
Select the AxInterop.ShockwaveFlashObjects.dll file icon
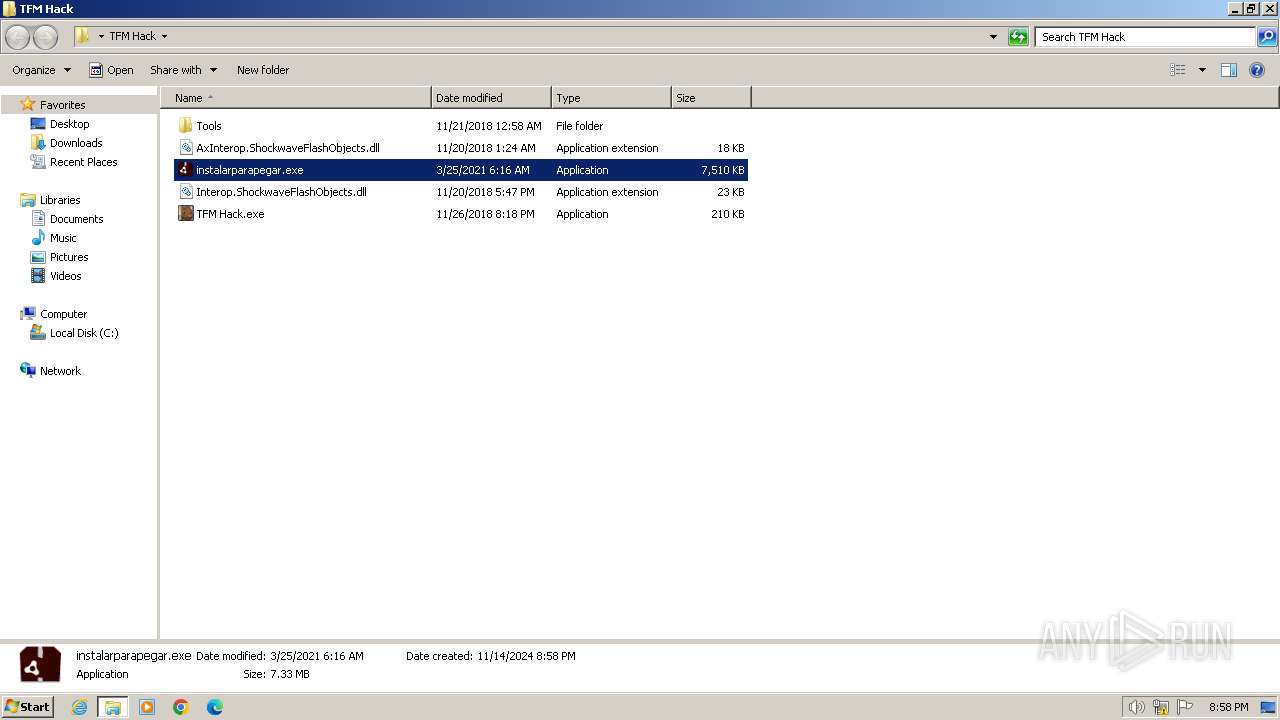185,148
